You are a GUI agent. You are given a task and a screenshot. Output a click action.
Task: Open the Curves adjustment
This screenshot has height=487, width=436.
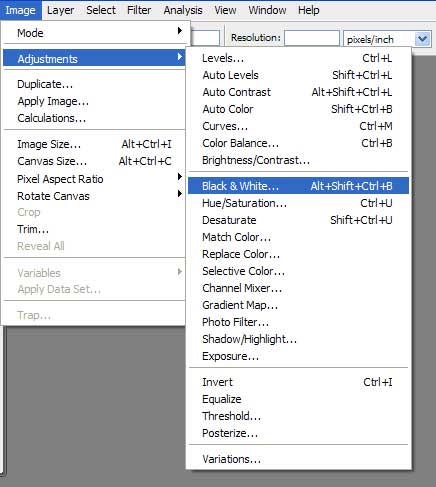(298, 126)
